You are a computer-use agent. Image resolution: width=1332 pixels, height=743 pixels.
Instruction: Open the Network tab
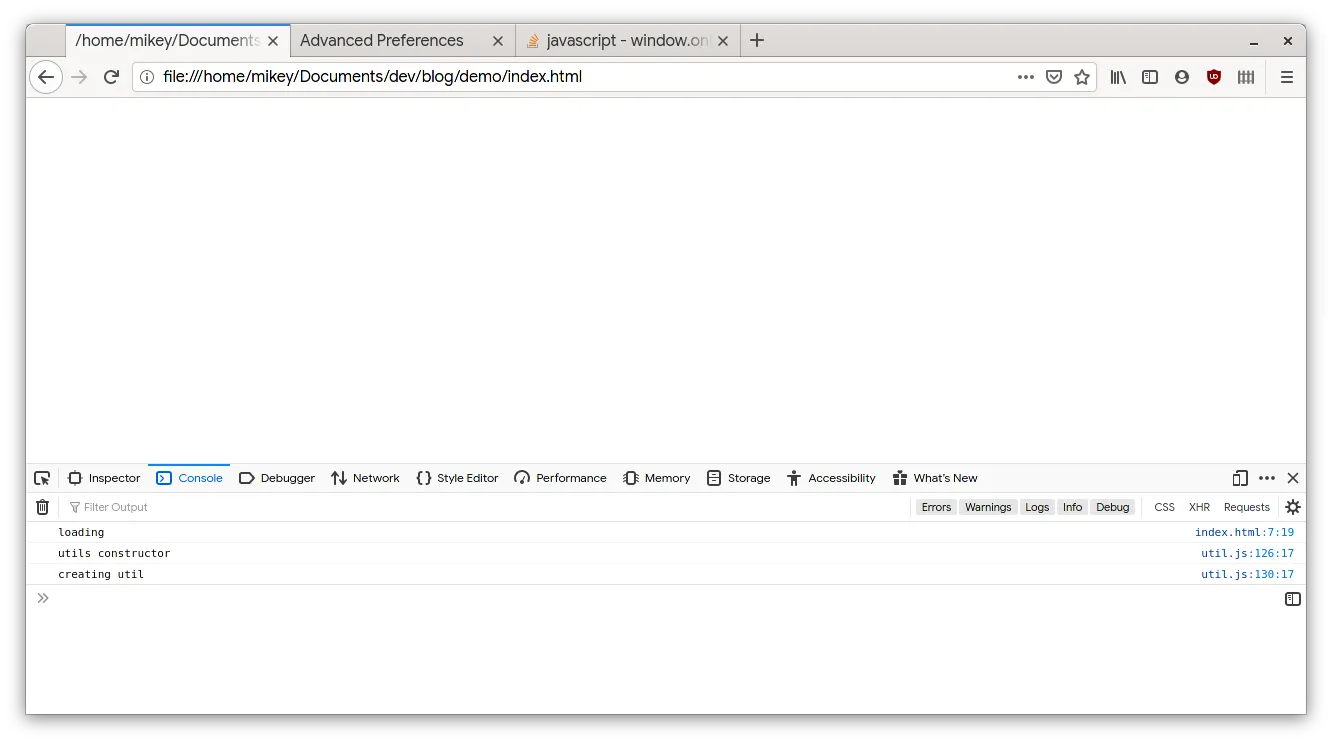point(365,478)
